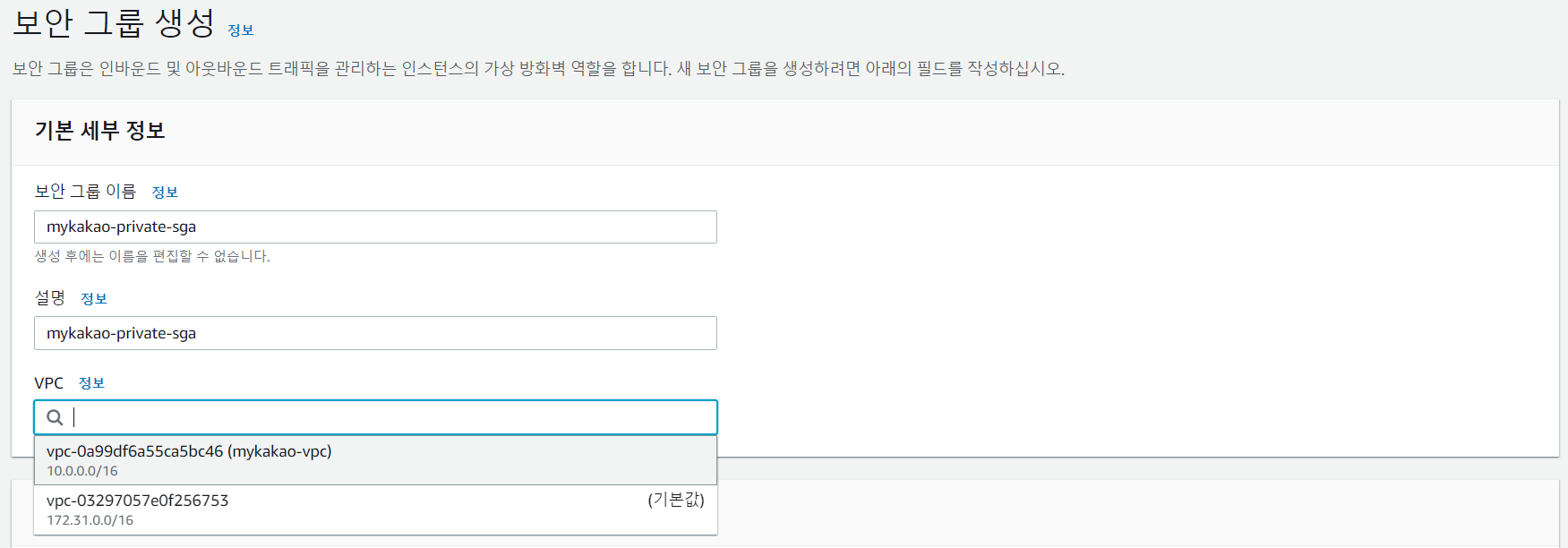Screen dimensions: 1568x548
Task: Click the hint text under the name field
Action: 152,256
